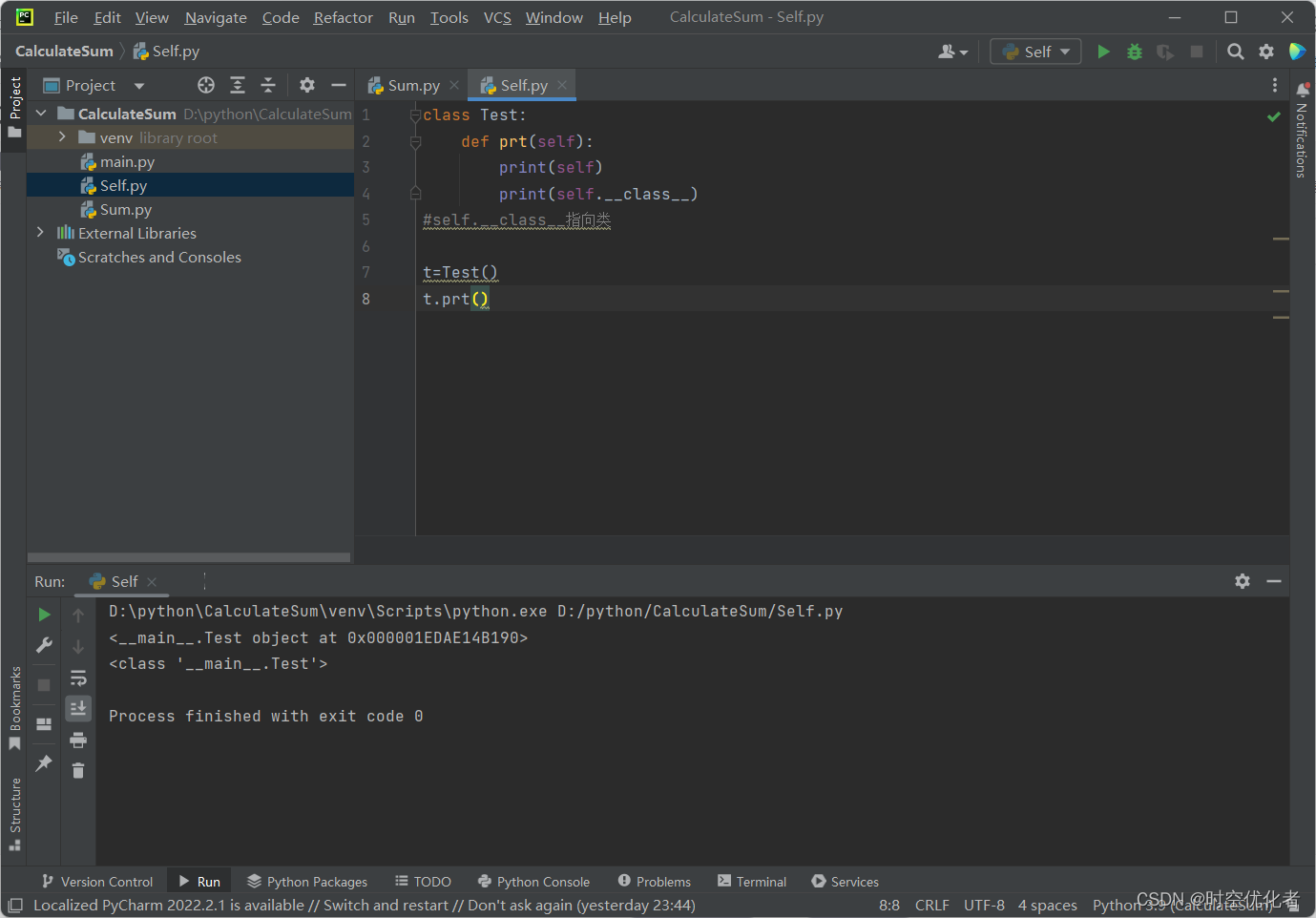
Task: Open the Notifications side panel
Action: pyautogui.click(x=1302, y=130)
